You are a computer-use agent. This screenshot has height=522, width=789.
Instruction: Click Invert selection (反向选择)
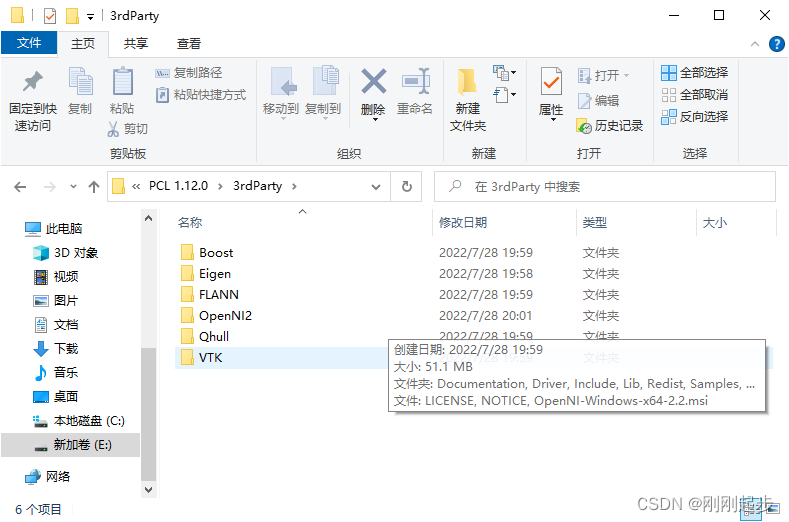click(x=694, y=117)
